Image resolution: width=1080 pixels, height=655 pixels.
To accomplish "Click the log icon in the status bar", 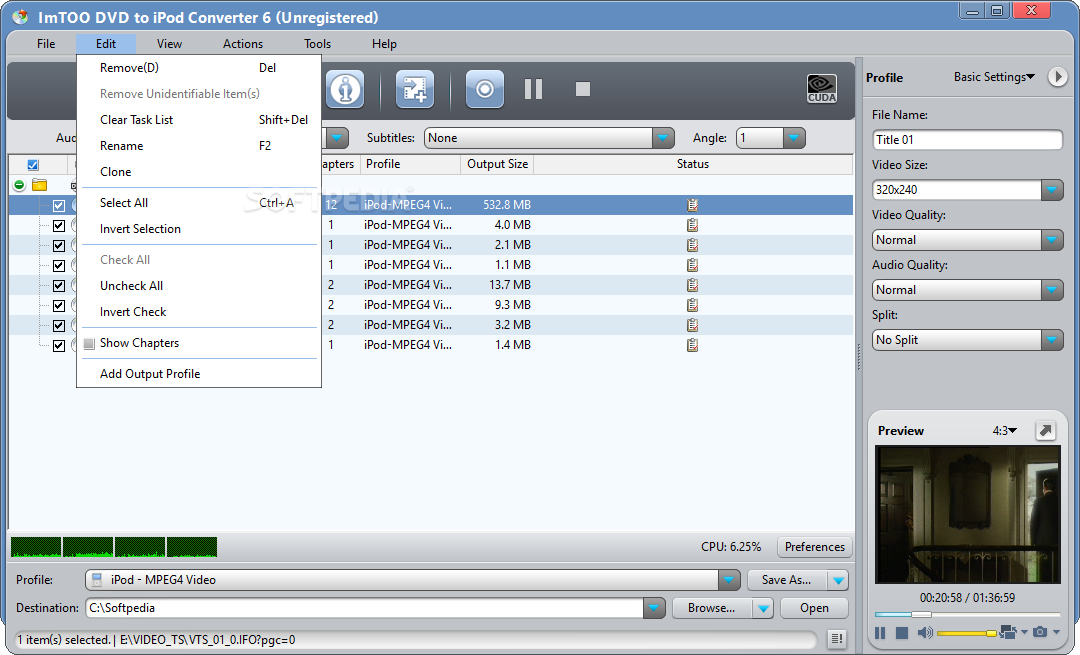I will 836,639.
